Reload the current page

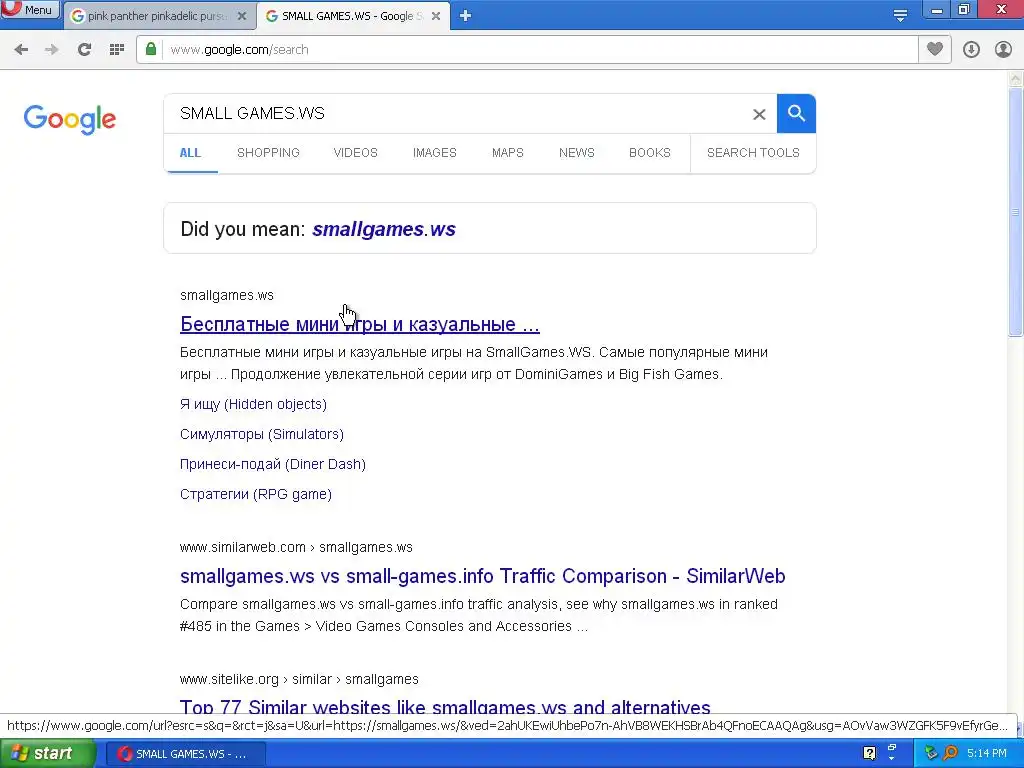(x=84, y=50)
